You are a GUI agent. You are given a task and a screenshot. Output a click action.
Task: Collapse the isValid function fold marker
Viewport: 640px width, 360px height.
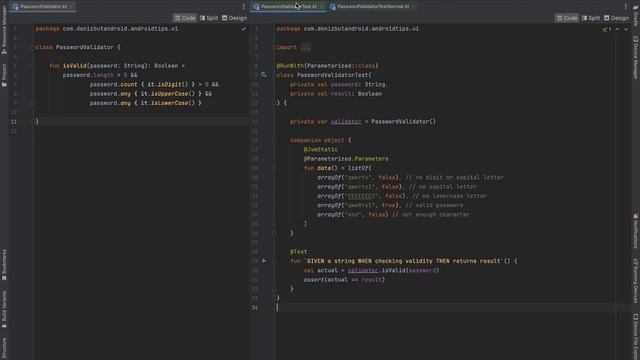pyautogui.click(x=33, y=66)
